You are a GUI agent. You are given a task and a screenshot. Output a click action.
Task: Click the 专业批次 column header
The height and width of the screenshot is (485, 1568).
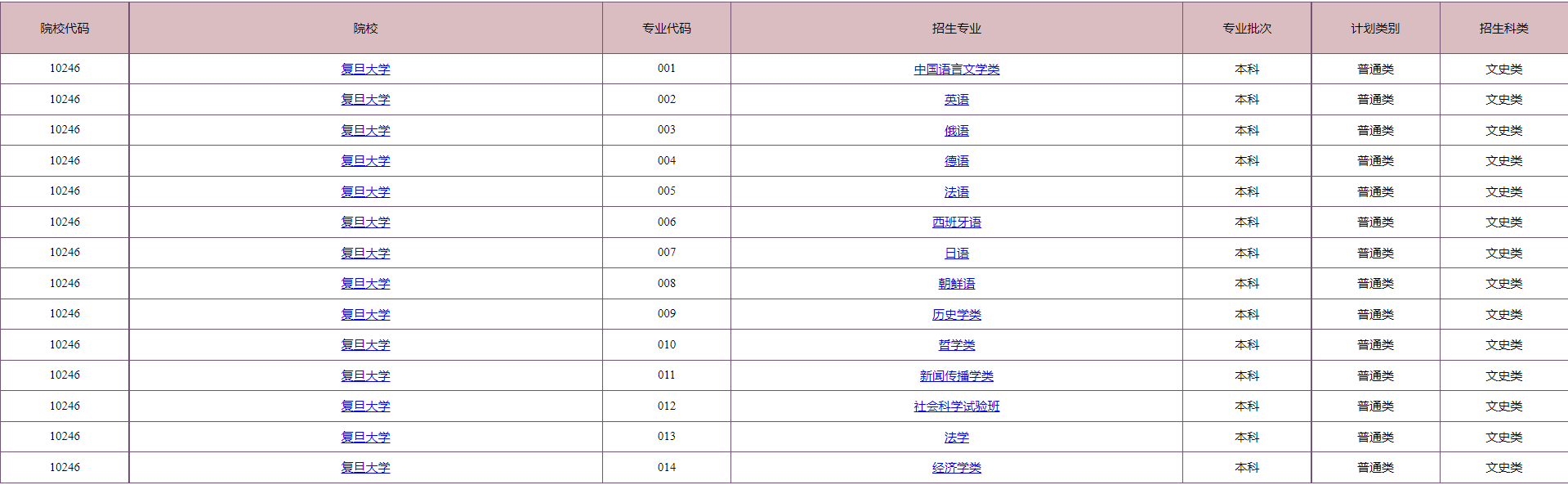pos(1247,28)
